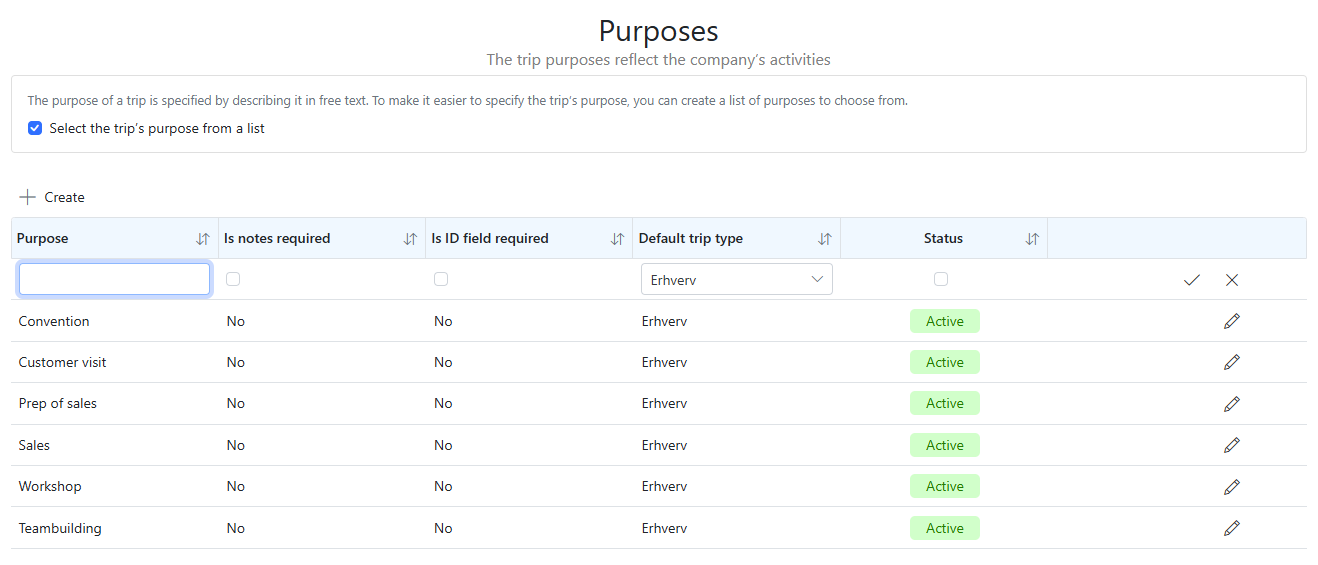Tick the Is notes required checkbox in new row
This screenshot has height=565, width=1318.
[233, 280]
